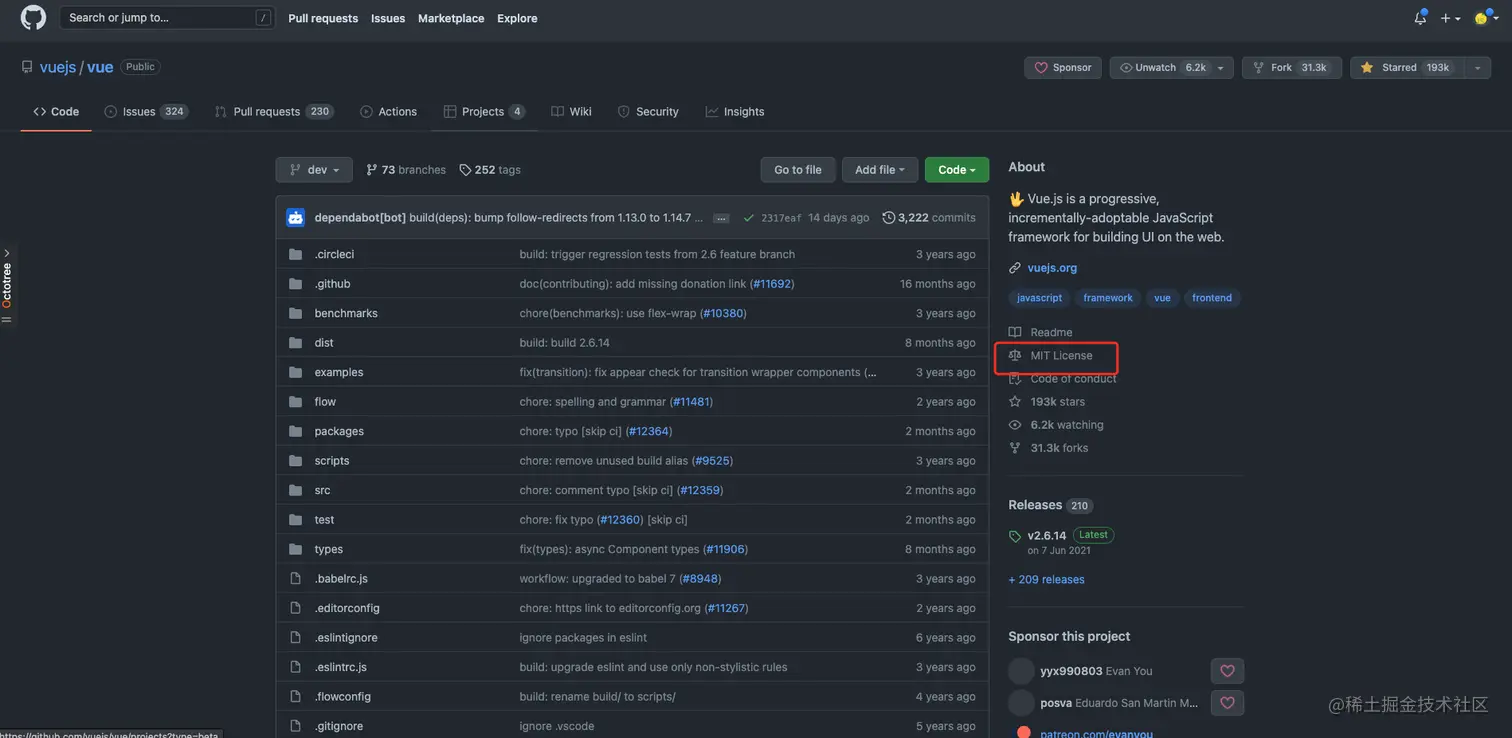Switch to the Security tab
Image resolution: width=1512 pixels, height=738 pixels.
[648, 111]
